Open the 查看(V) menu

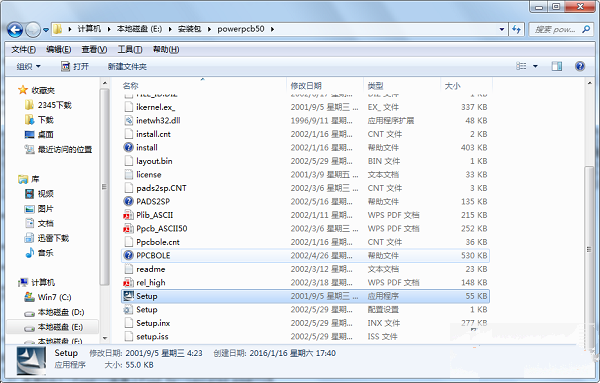[94, 49]
